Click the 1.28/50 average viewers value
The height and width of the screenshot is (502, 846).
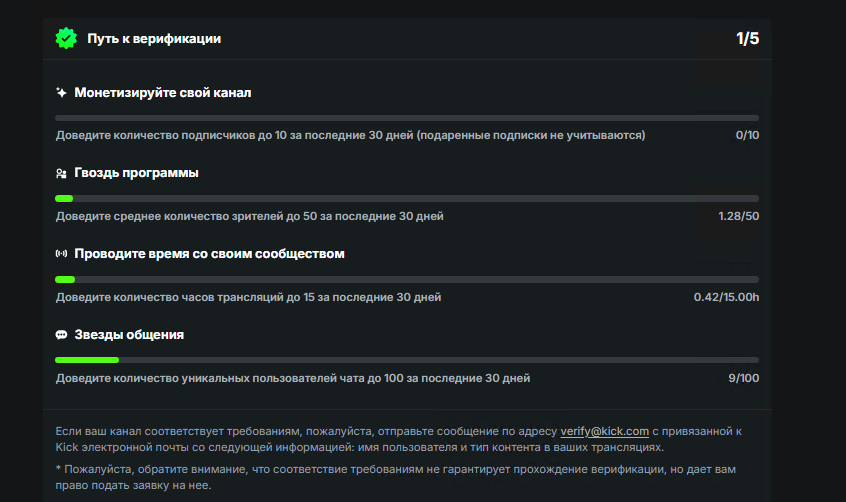click(738, 216)
